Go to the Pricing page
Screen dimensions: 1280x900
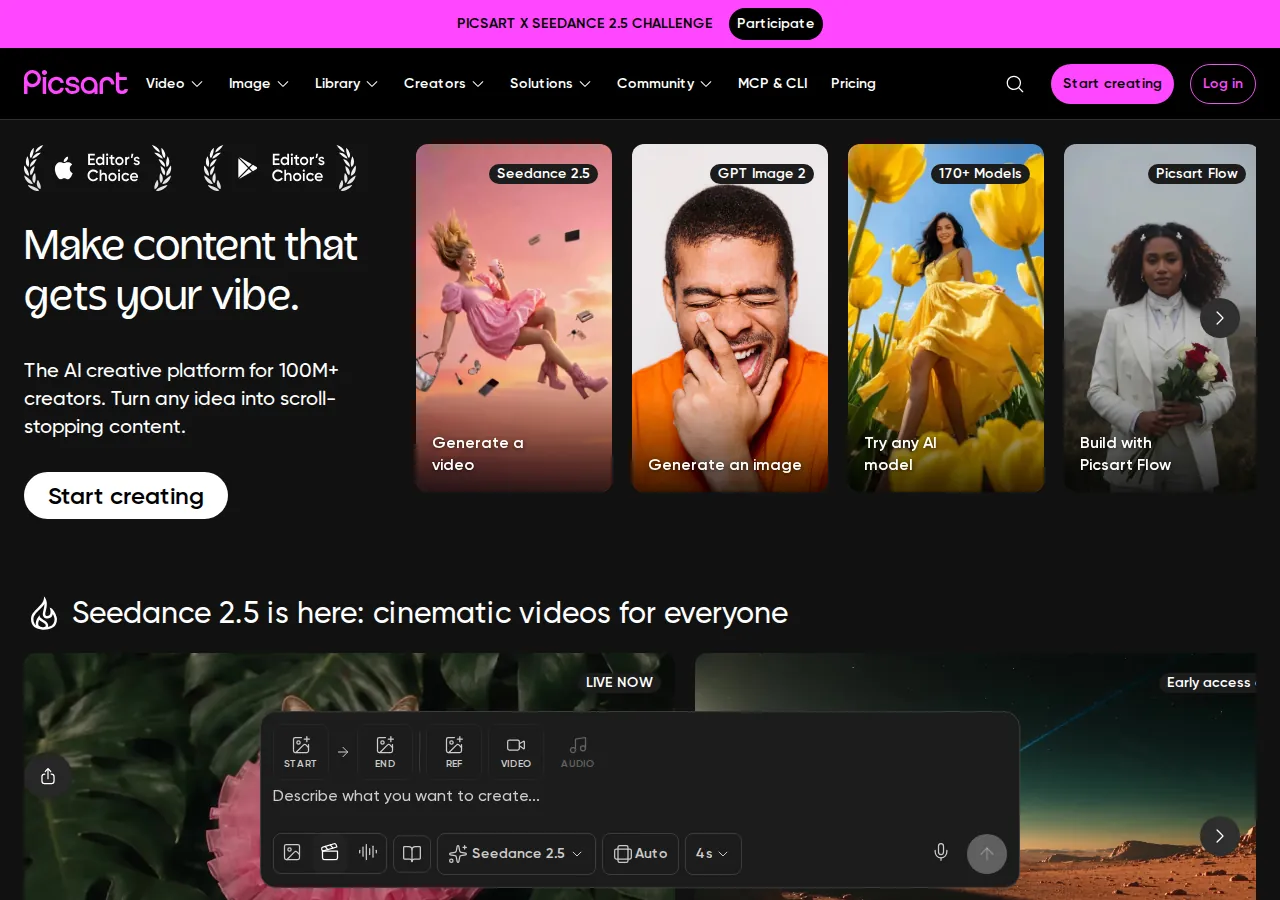pos(853,84)
